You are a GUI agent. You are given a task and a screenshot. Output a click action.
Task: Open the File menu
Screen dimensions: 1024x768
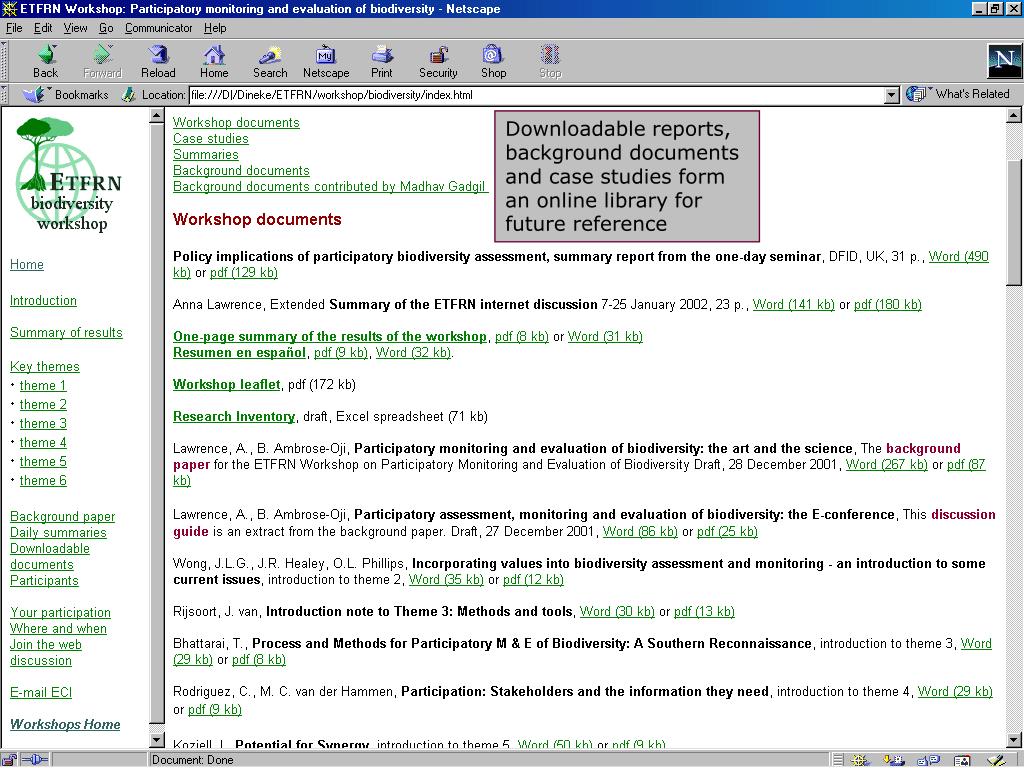pos(14,28)
